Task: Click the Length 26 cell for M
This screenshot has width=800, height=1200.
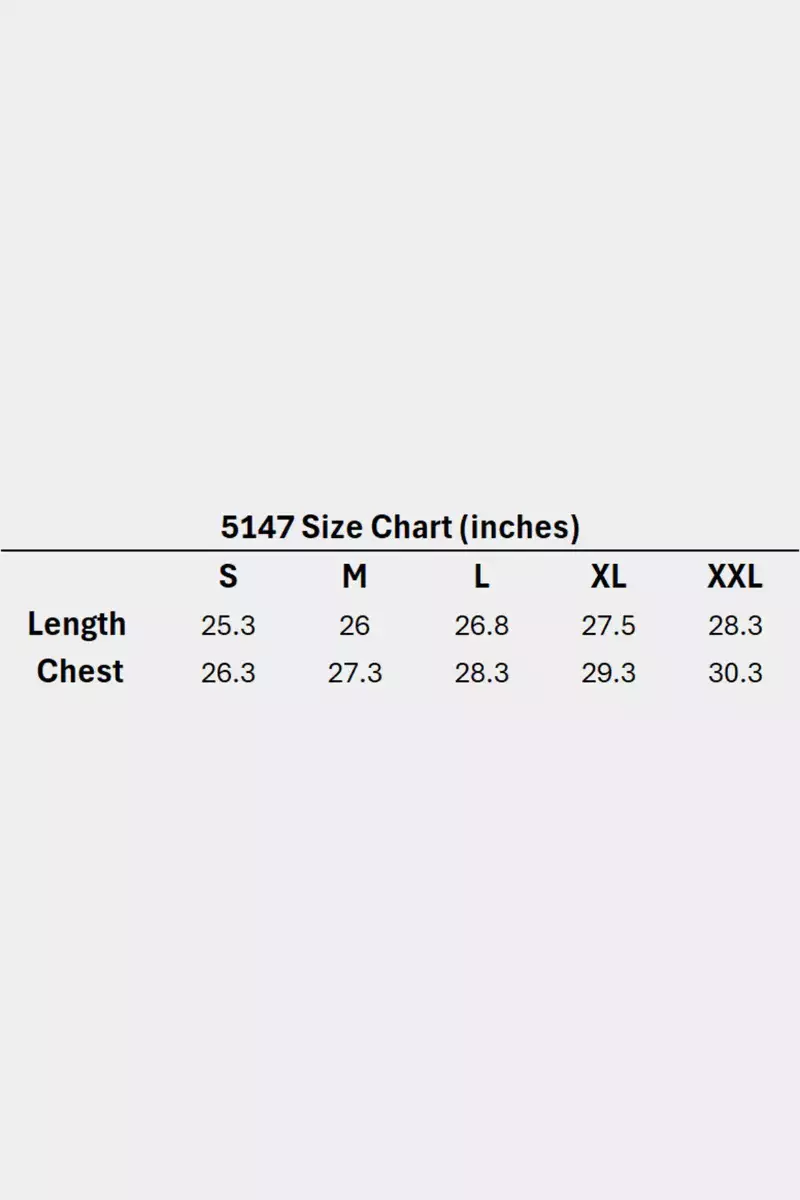Action: 354,626
